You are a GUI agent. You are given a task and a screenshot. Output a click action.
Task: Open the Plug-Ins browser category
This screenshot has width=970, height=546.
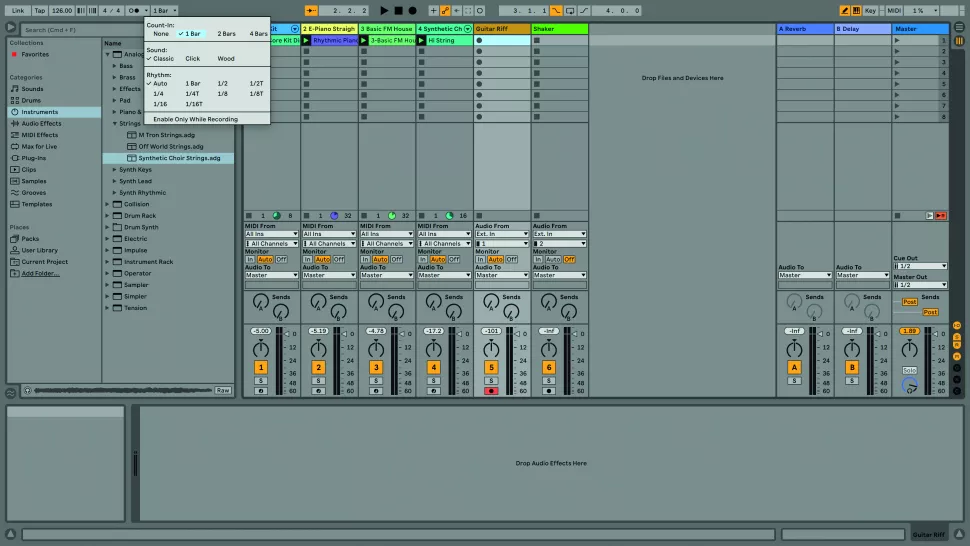point(33,158)
